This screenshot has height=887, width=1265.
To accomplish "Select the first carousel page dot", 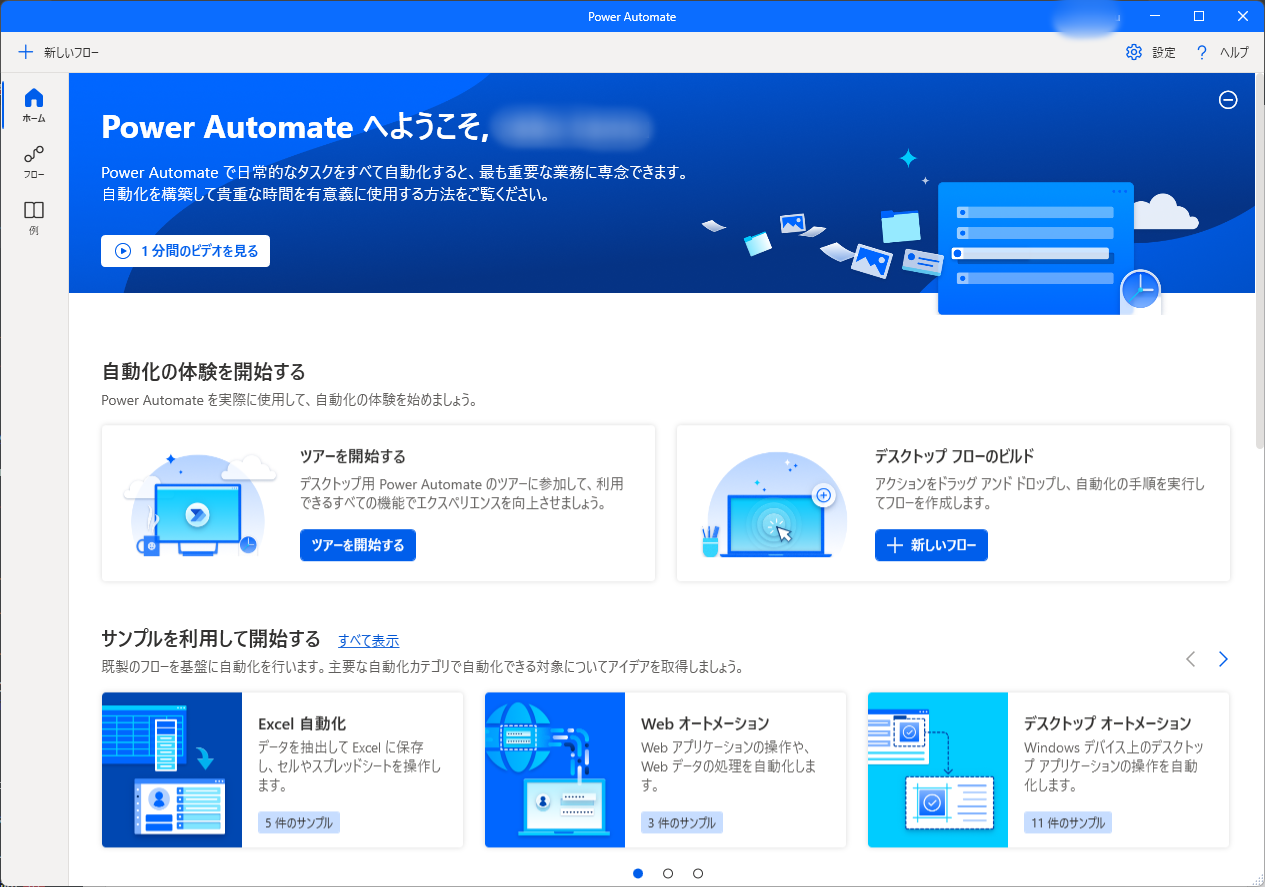I will (638, 873).
